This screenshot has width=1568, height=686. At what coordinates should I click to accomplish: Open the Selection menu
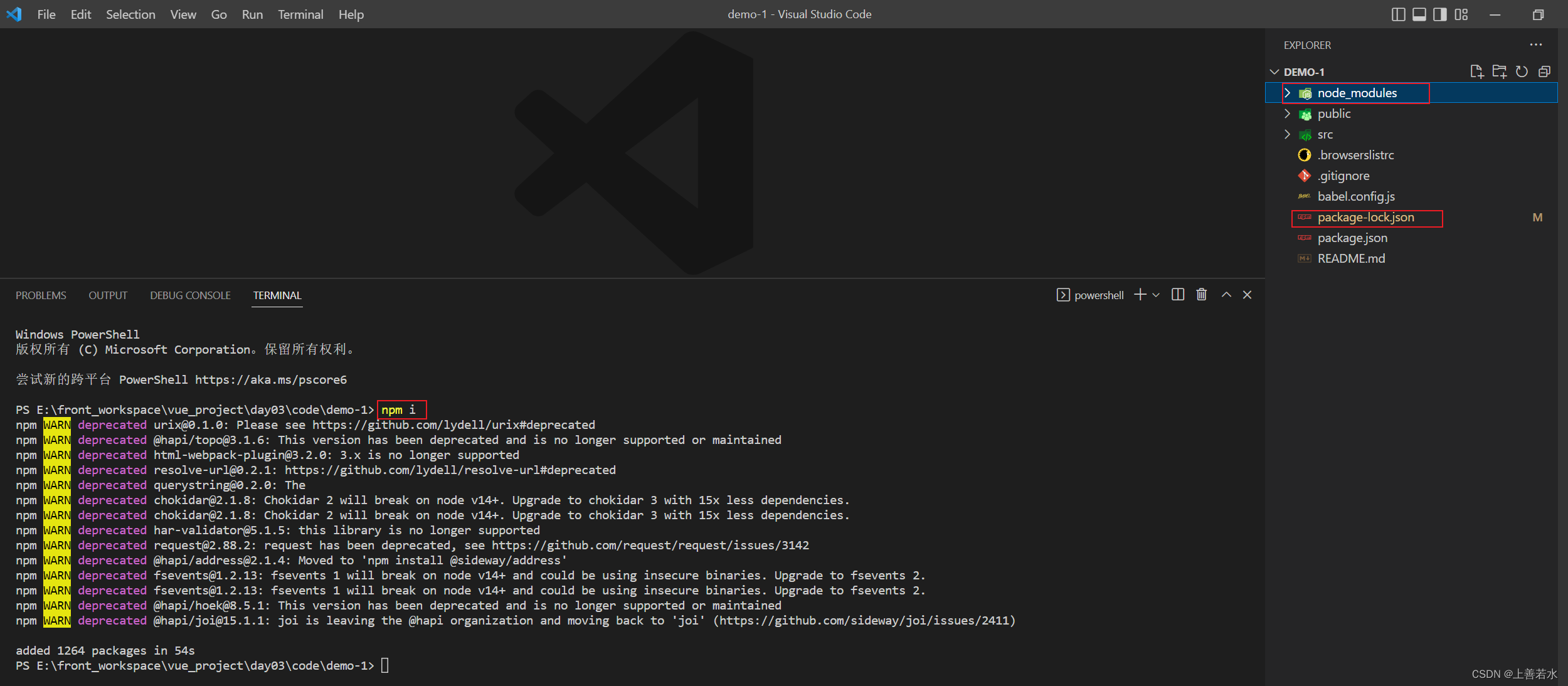point(130,14)
